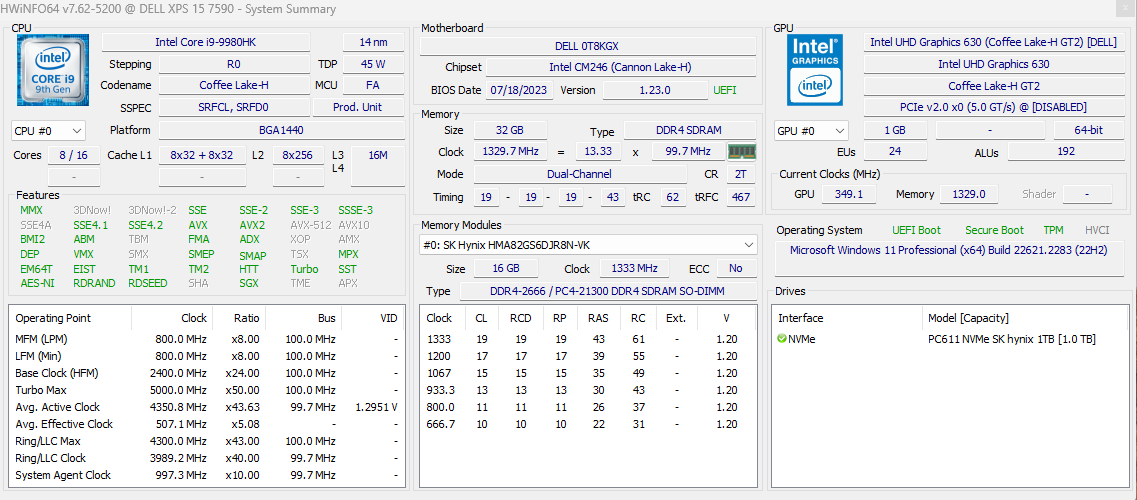Click the Turbo feature label
The width and height of the screenshot is (1137, 500).
coord(304,269)
